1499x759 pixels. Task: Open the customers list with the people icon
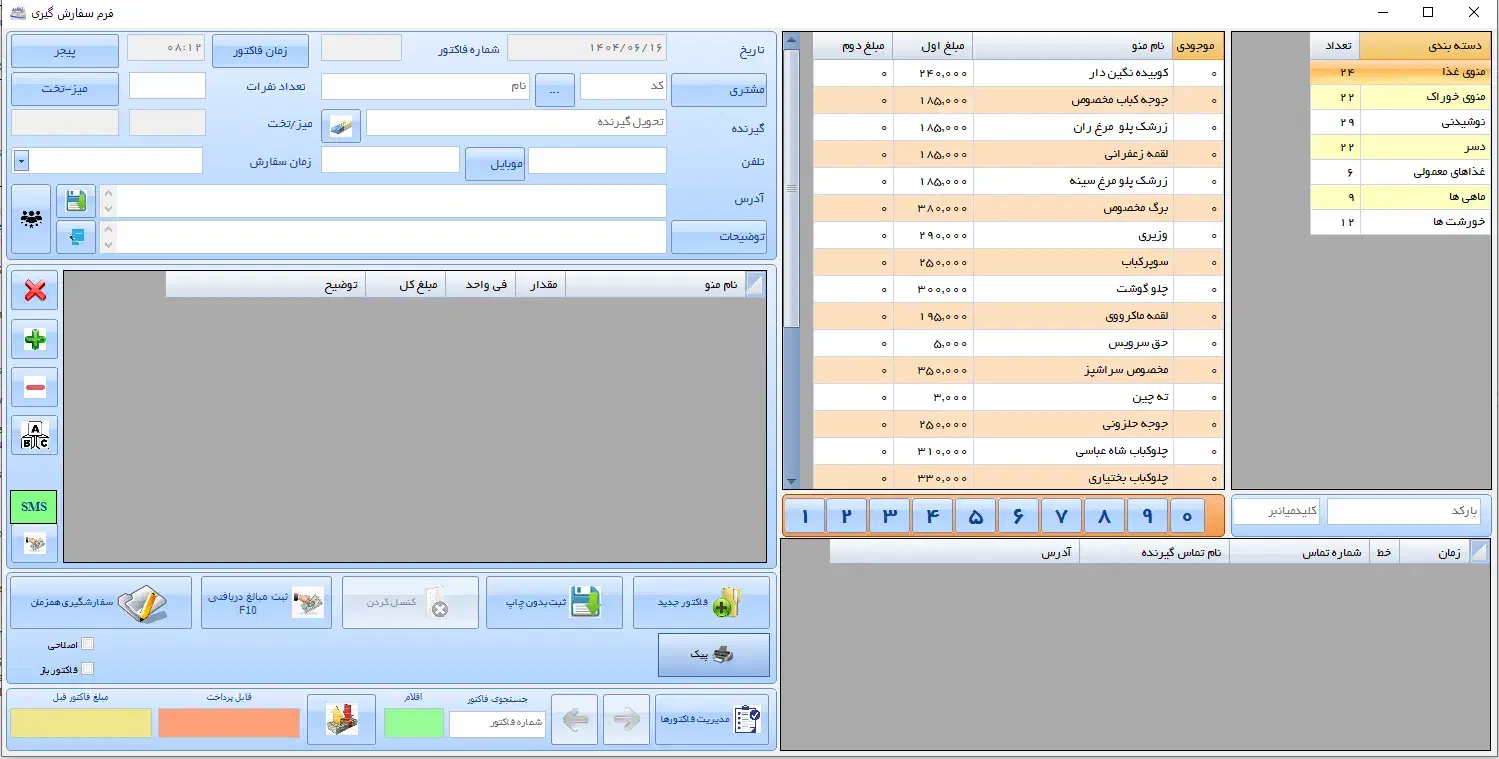tap(30, 219)
